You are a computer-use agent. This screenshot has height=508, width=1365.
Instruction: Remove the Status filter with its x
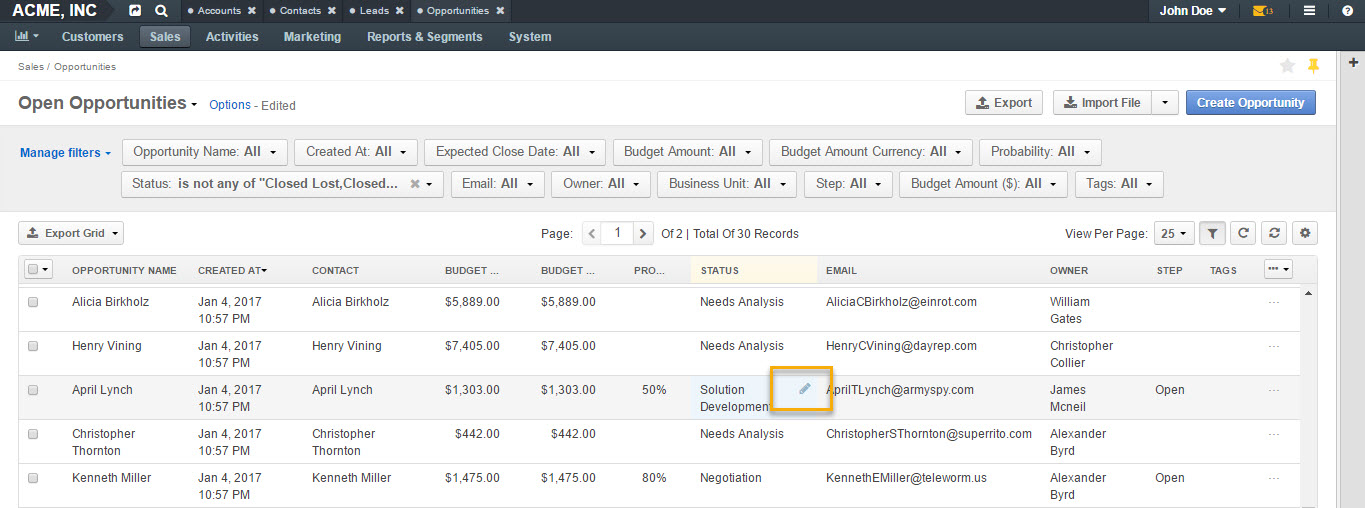[414, 184]
